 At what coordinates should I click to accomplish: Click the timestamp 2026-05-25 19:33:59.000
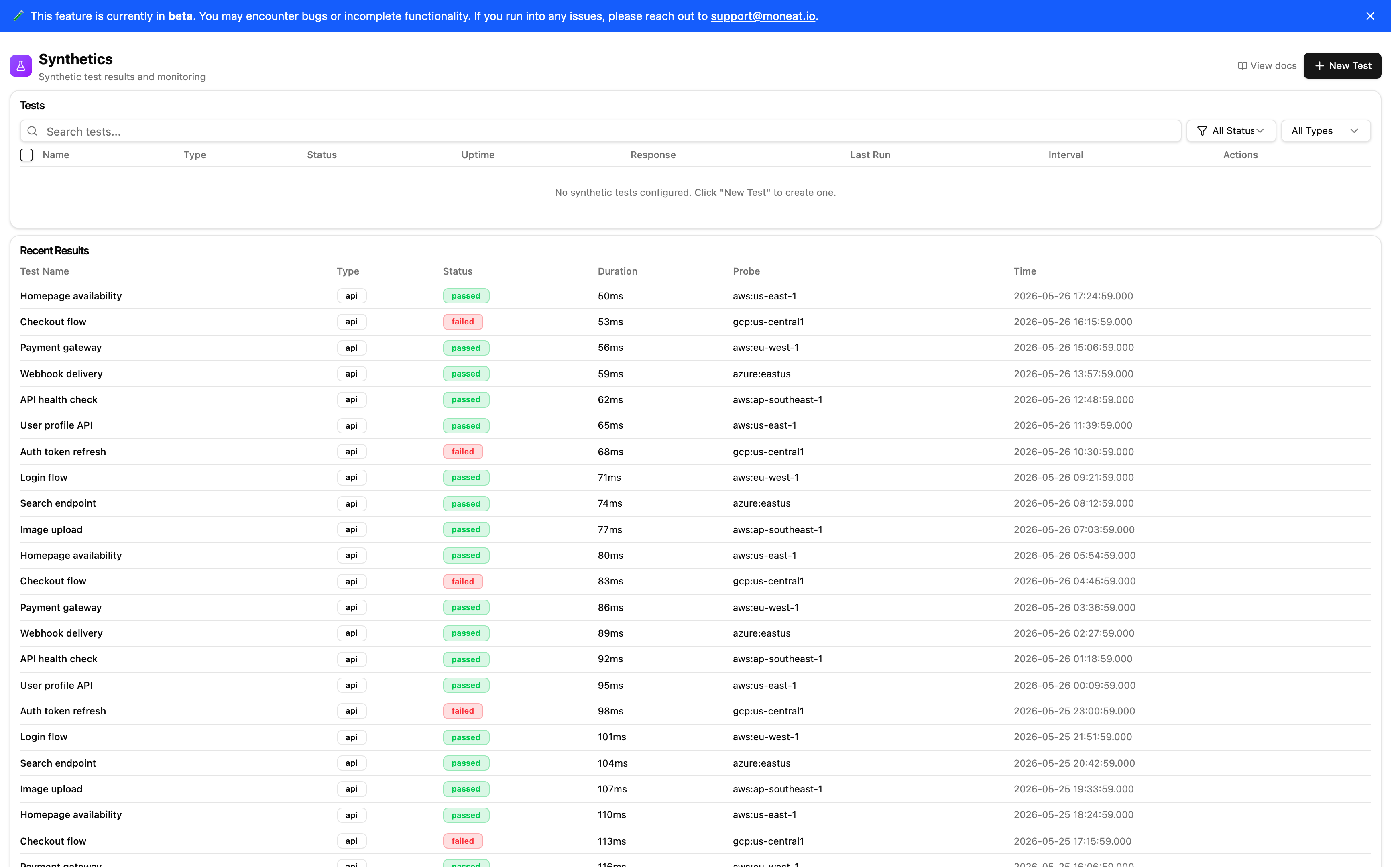pos(1073,789)
